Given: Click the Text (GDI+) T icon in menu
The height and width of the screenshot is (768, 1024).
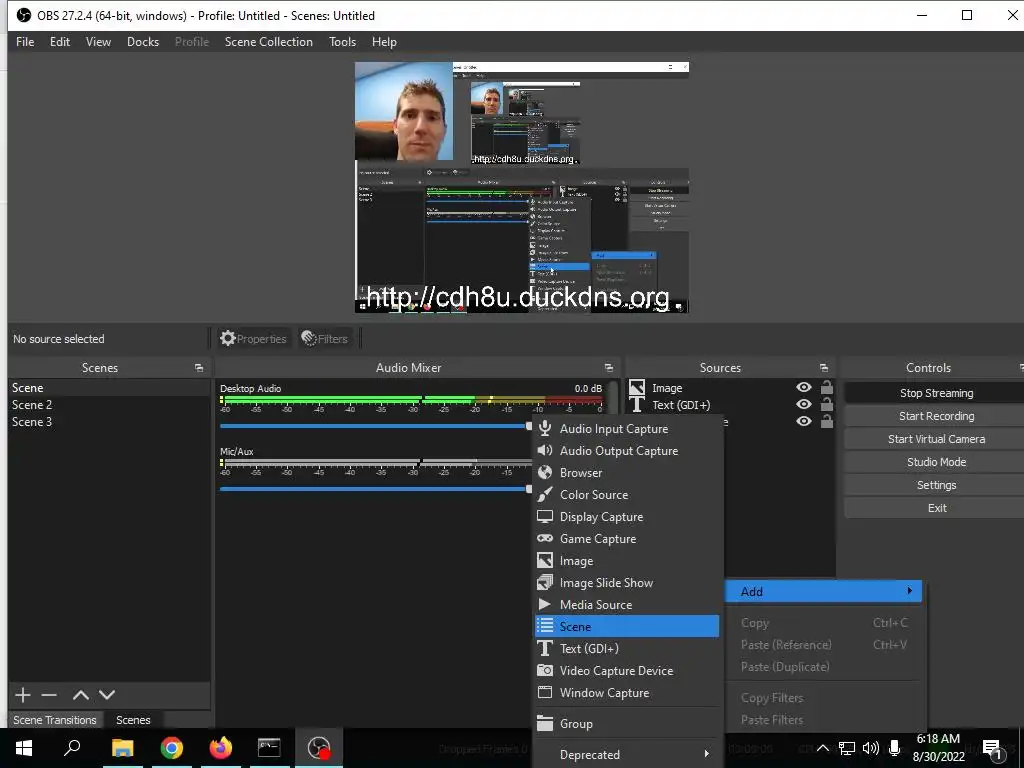Looking at the screenshot, I should (x=545, y=648).
